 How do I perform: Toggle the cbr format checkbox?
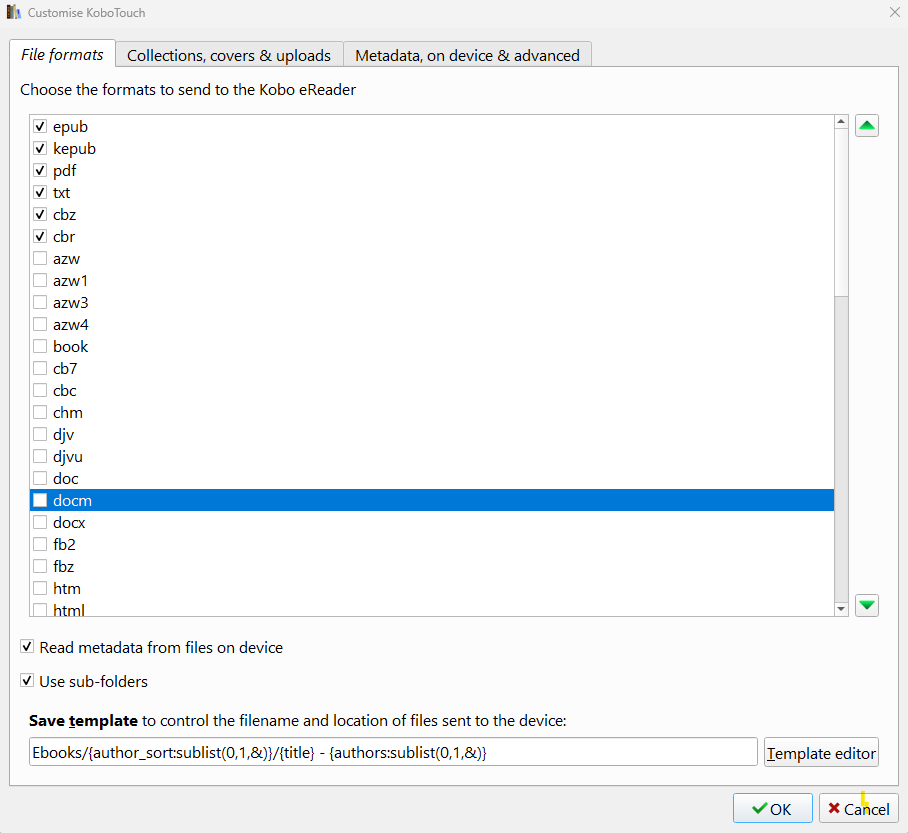(x=40, y=236)
